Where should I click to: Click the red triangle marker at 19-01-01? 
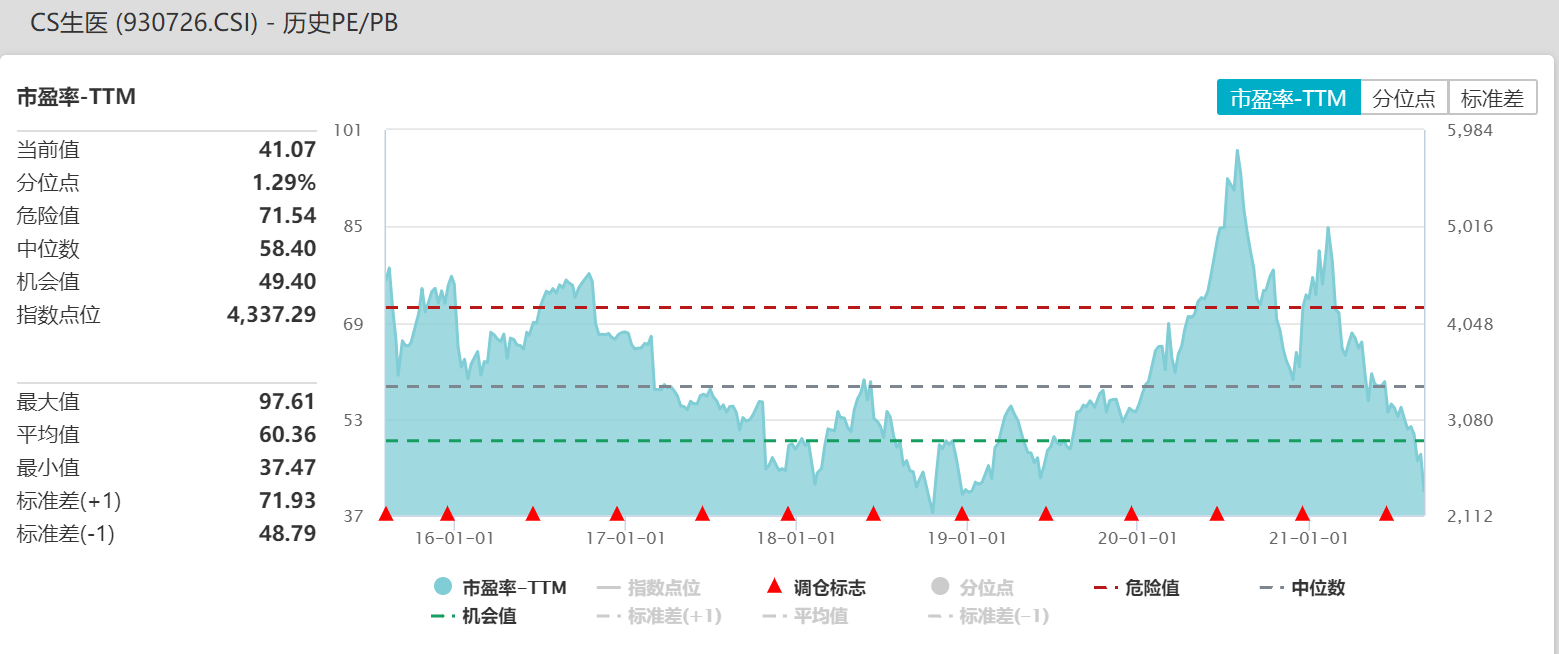[x=962, y=513]
